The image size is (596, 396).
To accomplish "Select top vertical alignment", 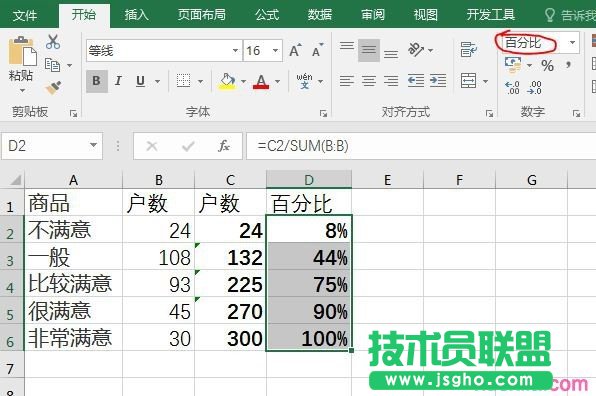I will click(347, 46).
